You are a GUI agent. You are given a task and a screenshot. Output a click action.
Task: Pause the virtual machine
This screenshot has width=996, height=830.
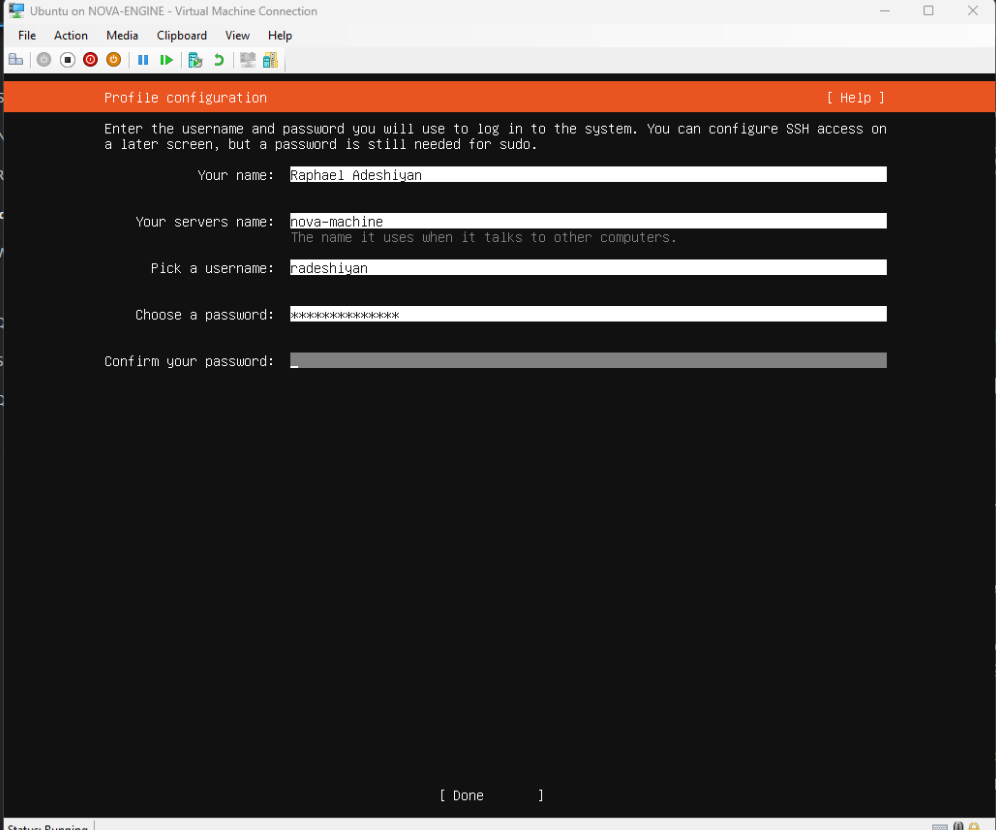point(143,60)
